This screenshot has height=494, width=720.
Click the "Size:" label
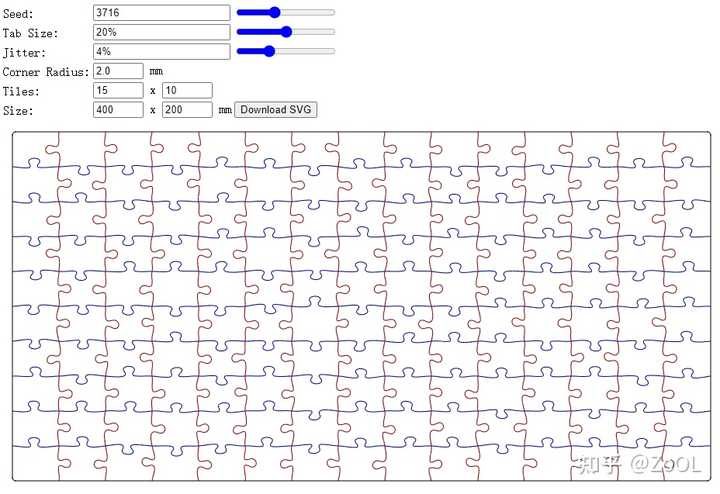[x=18, y=111]
